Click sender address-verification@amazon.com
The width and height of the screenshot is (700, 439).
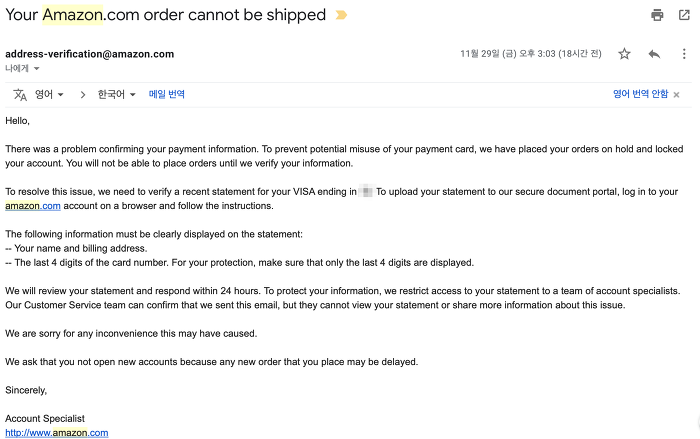pos(90,54)
